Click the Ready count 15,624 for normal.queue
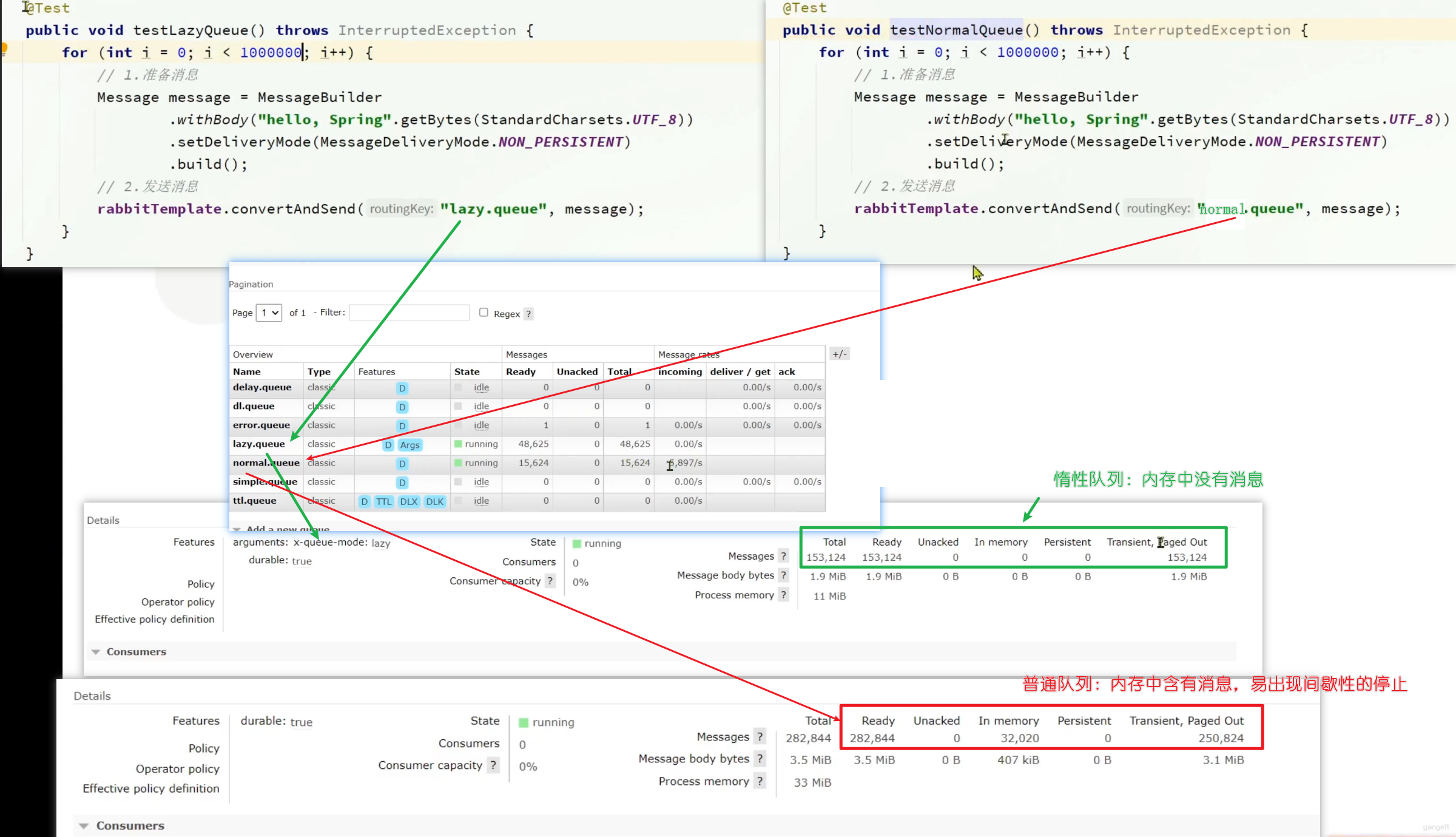Viewport: 1456px width, 837px height. tap(533, 463)
